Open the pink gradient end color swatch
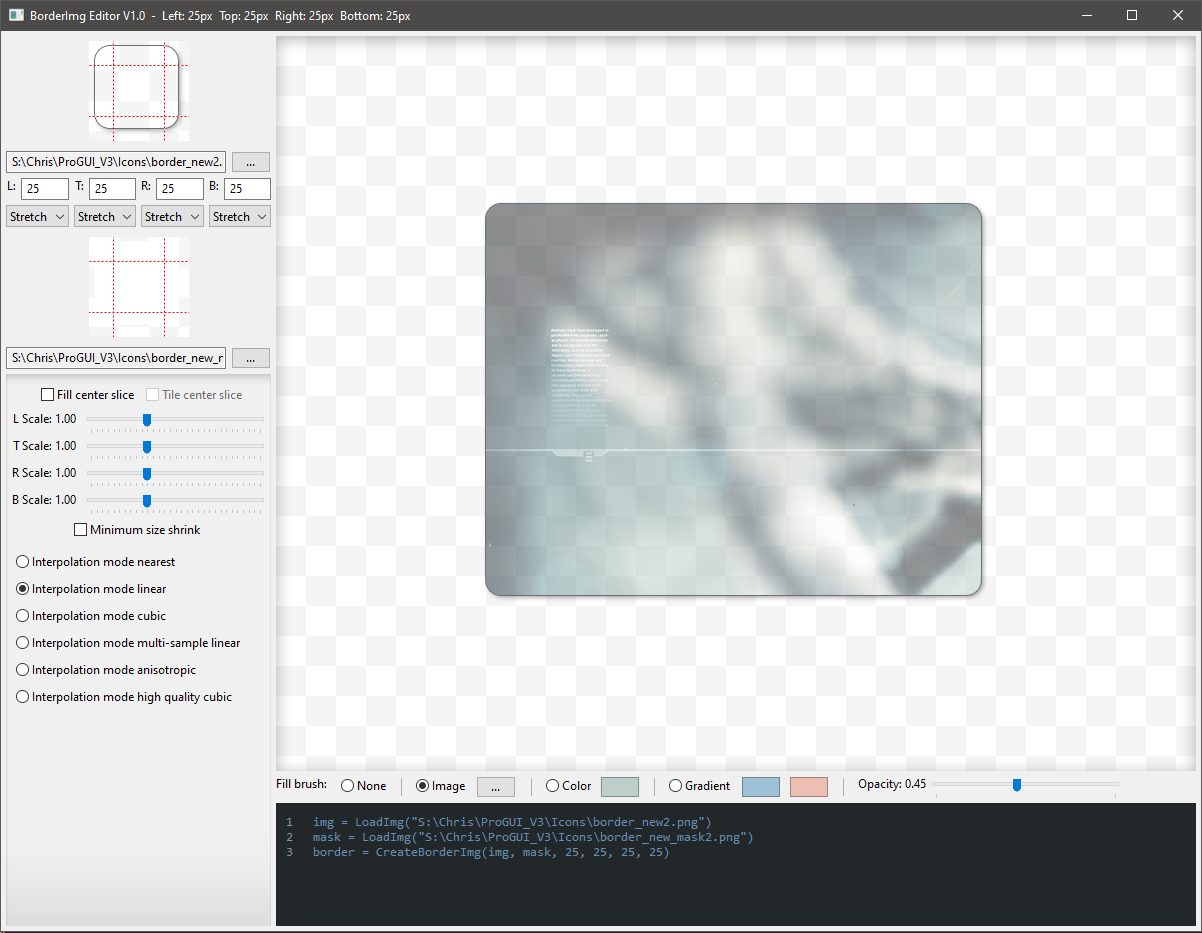The height and width of the screenshot is (933, 1202). [x=809, y=786]
